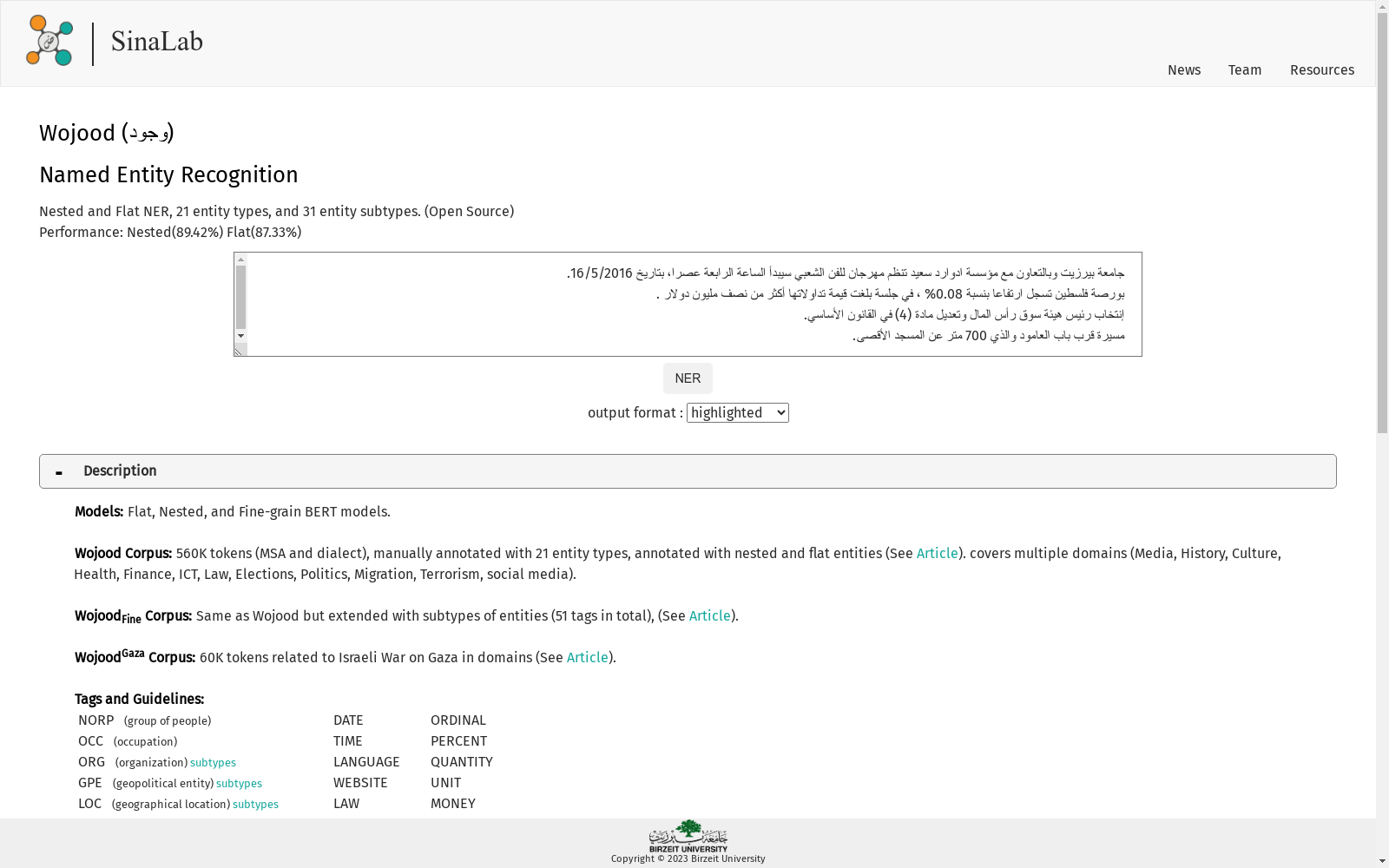This screenshot has width=1389, height=868.
Task: Open ORG subtypes link
Action: (213, 763)
